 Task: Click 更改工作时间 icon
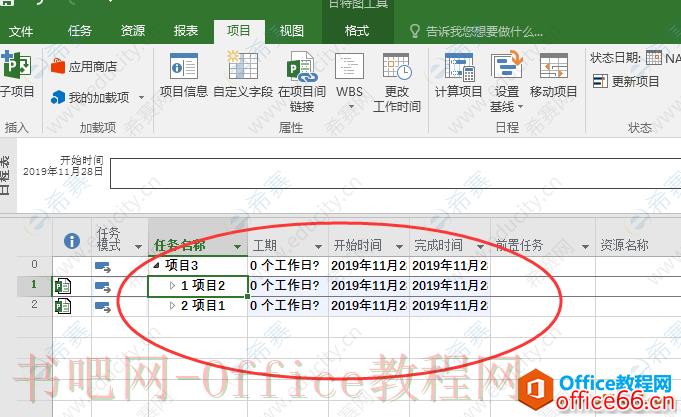click(397, 66)
